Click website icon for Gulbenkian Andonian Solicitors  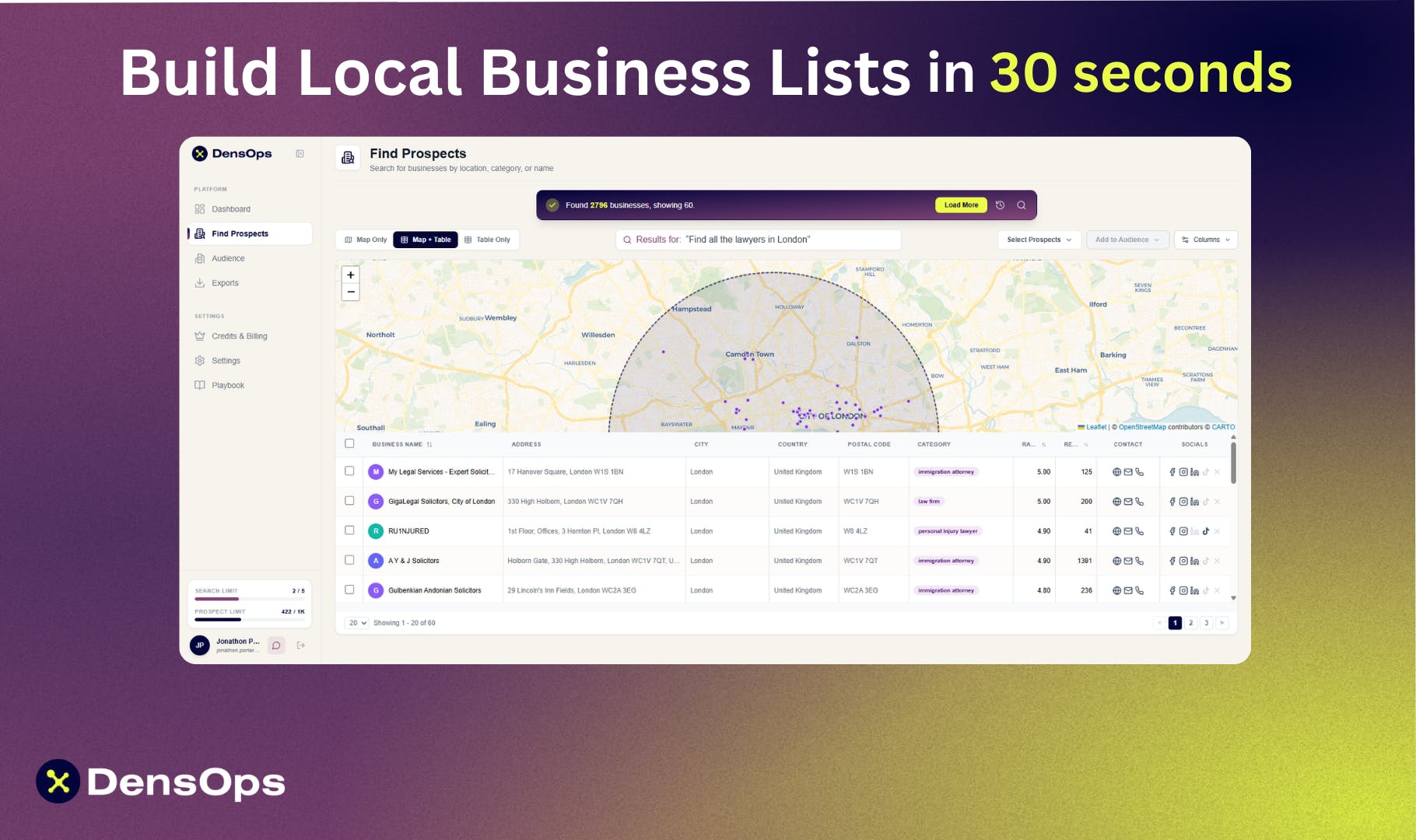(1117, 590)
